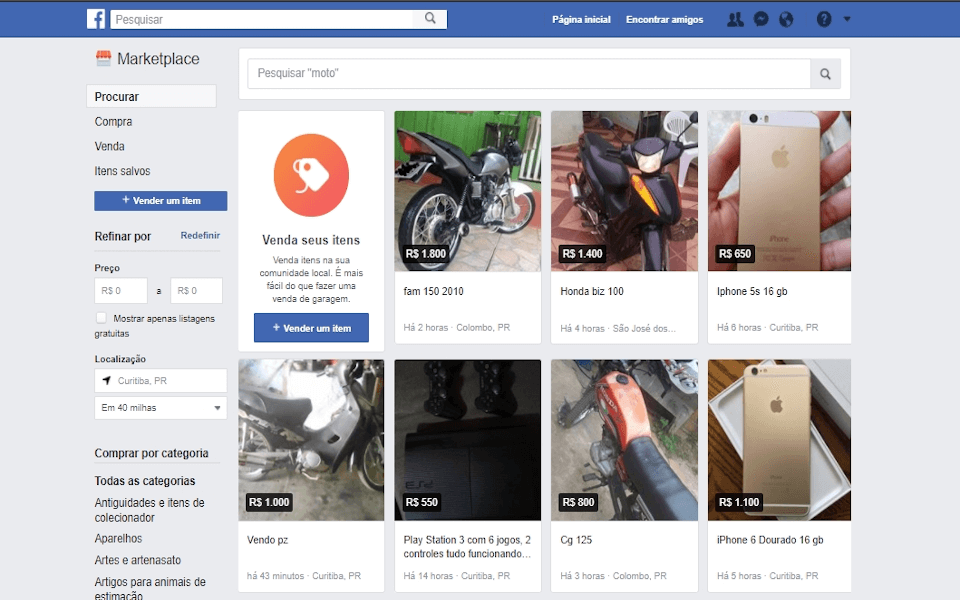Image resolution: width=960 pixels, height=600 pixels.
Task: Click the R$ 1.800 price tag
Action: click(426, 253)
